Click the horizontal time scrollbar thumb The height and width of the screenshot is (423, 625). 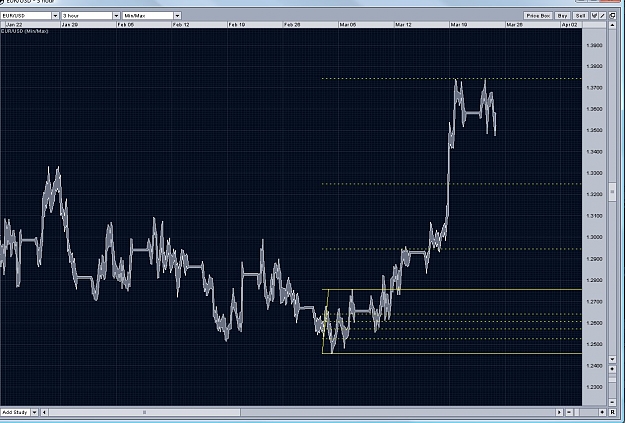click(x=145, y=412)
